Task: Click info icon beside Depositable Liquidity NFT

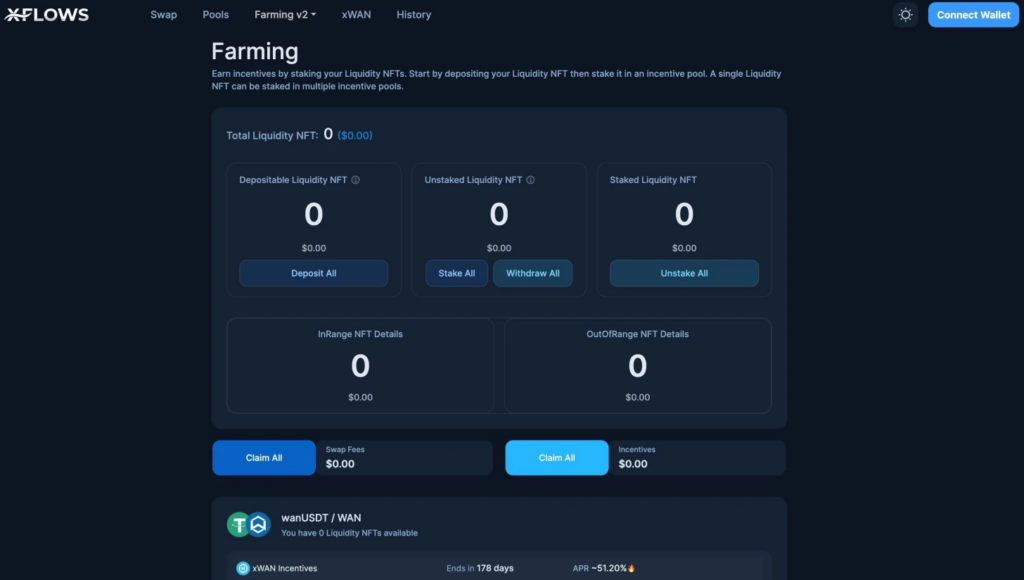Action: (x=356, y=180)
